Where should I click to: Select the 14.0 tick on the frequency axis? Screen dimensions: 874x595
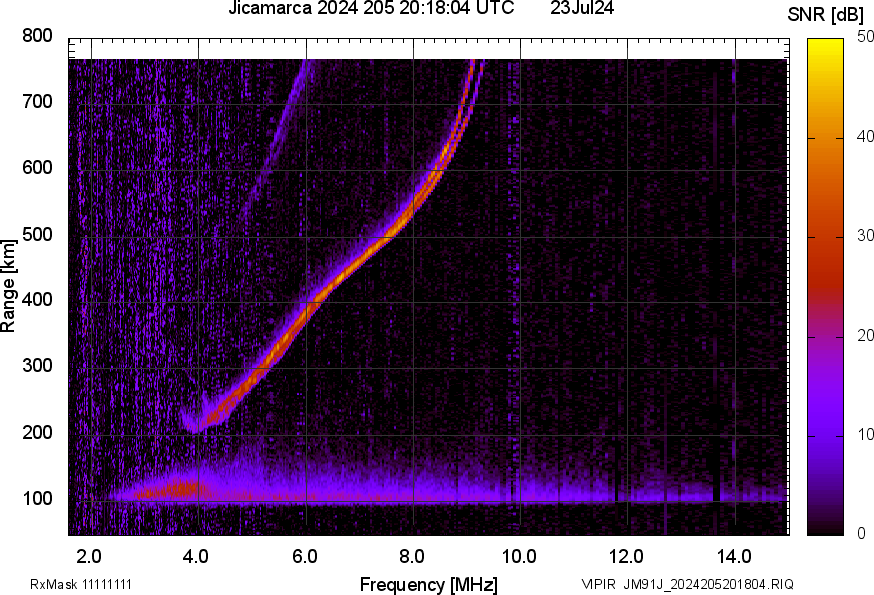(734, 554)
